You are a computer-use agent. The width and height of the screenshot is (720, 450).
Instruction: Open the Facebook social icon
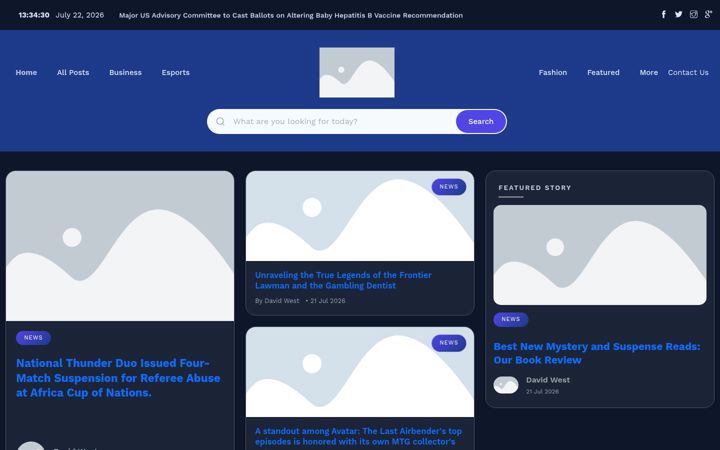tap(664, 15)
